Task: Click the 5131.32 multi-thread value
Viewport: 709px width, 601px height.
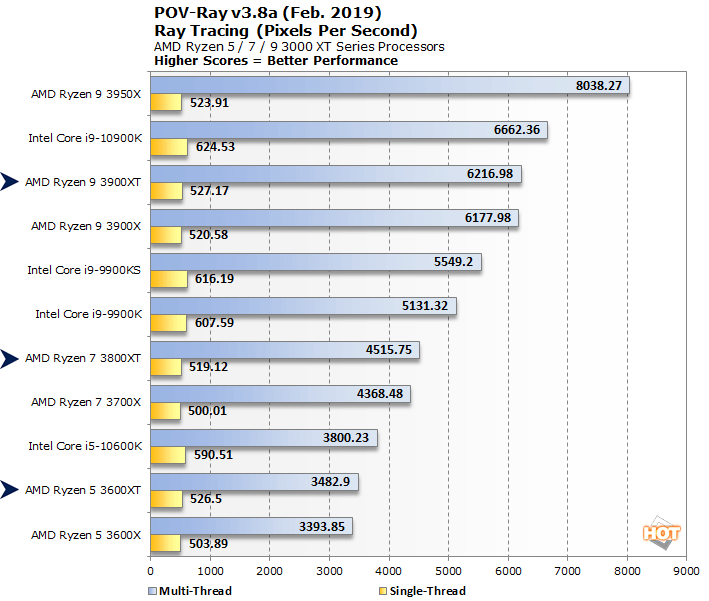Action: point(425,306)
